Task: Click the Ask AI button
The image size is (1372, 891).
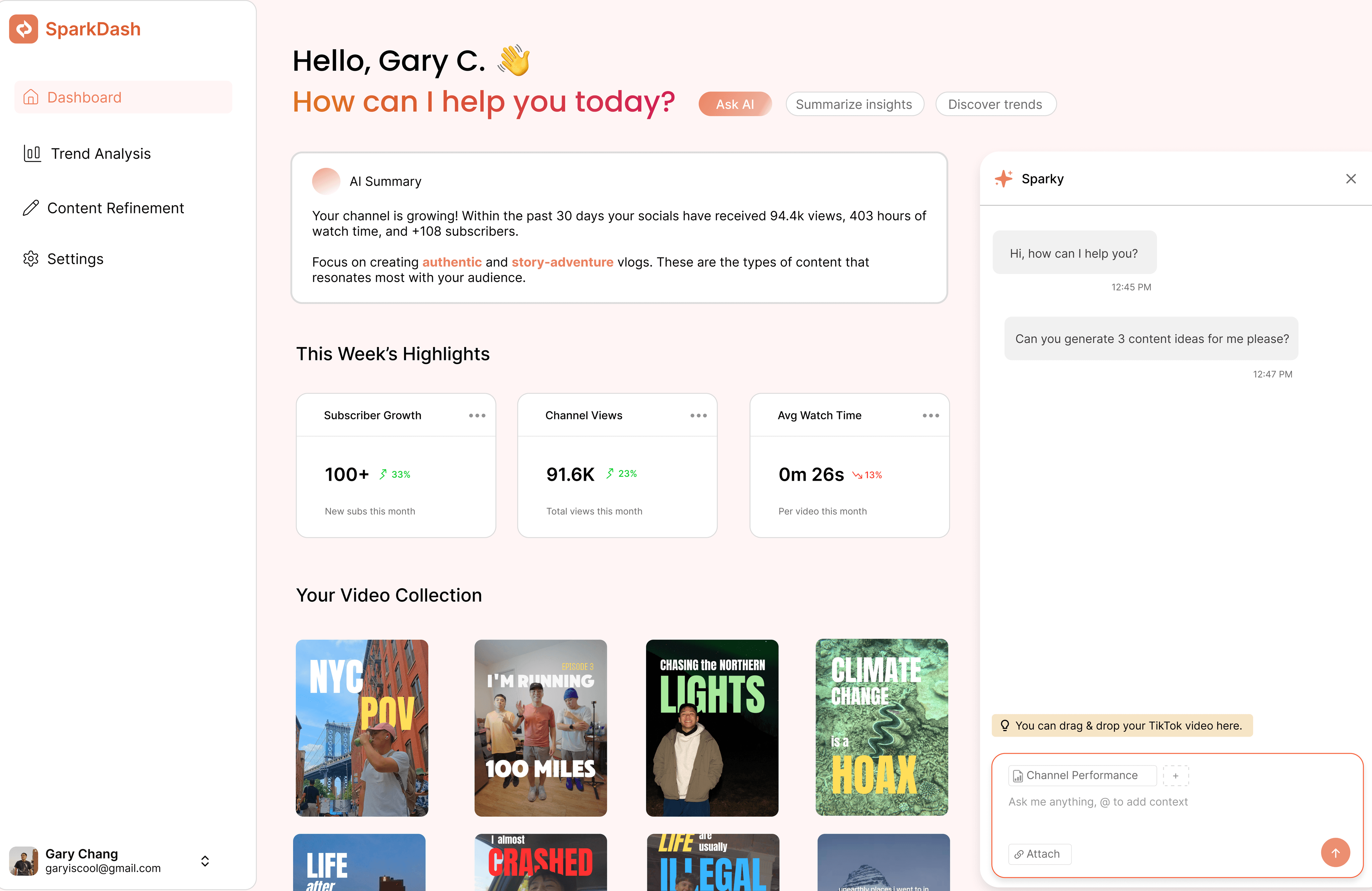Action: click(735, 104)
